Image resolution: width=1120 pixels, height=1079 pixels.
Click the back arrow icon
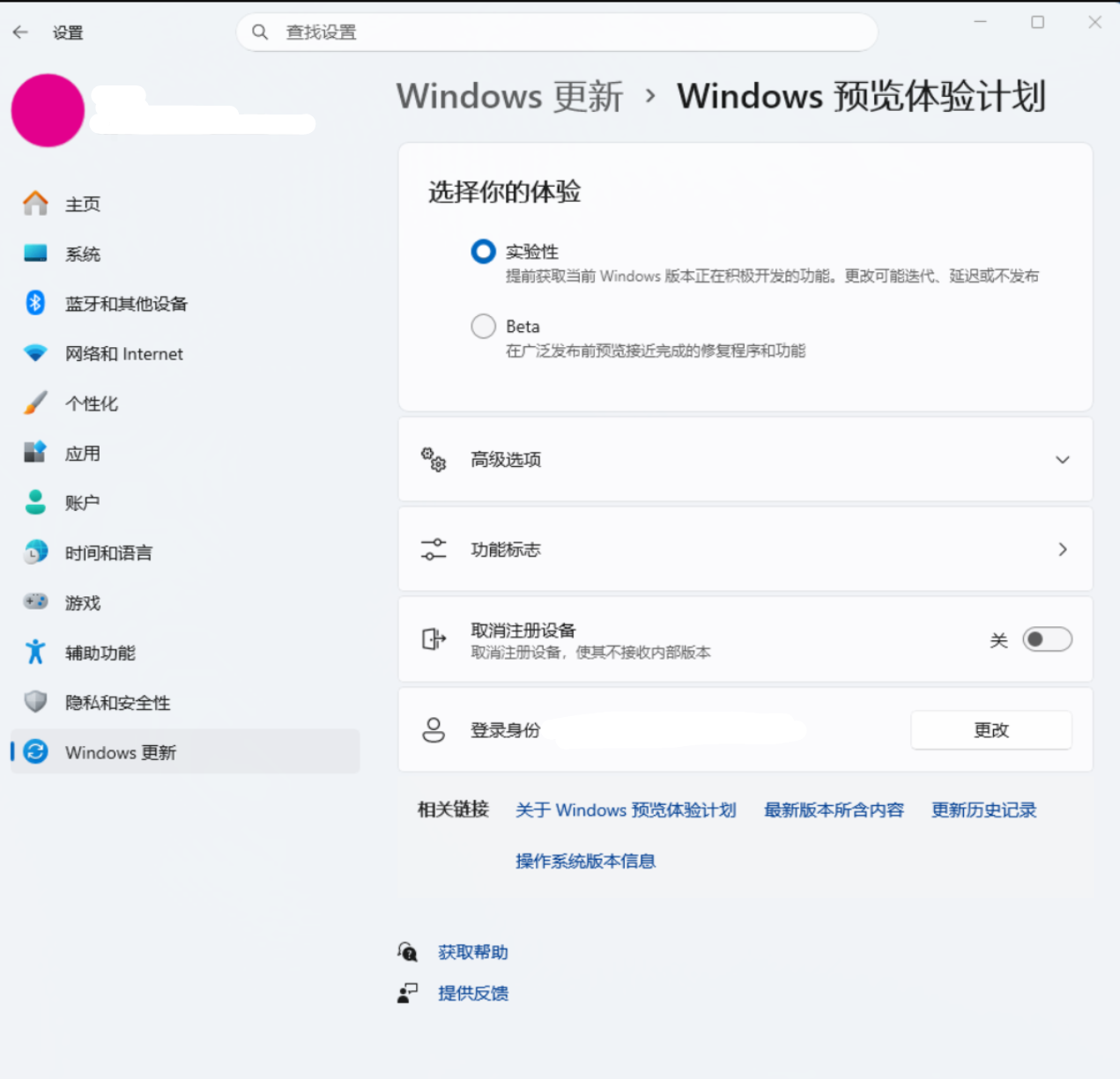tap(20, 33)
